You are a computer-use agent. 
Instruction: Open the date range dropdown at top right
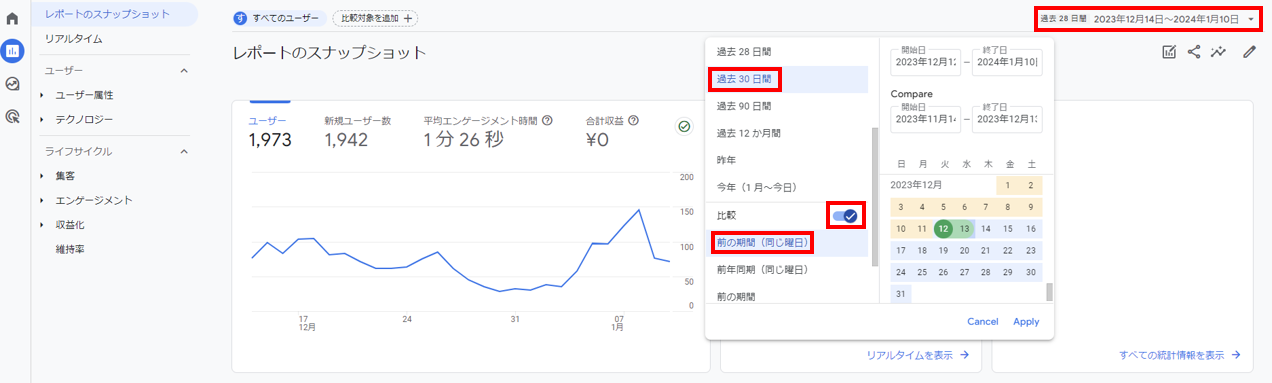coord(1147,18)
